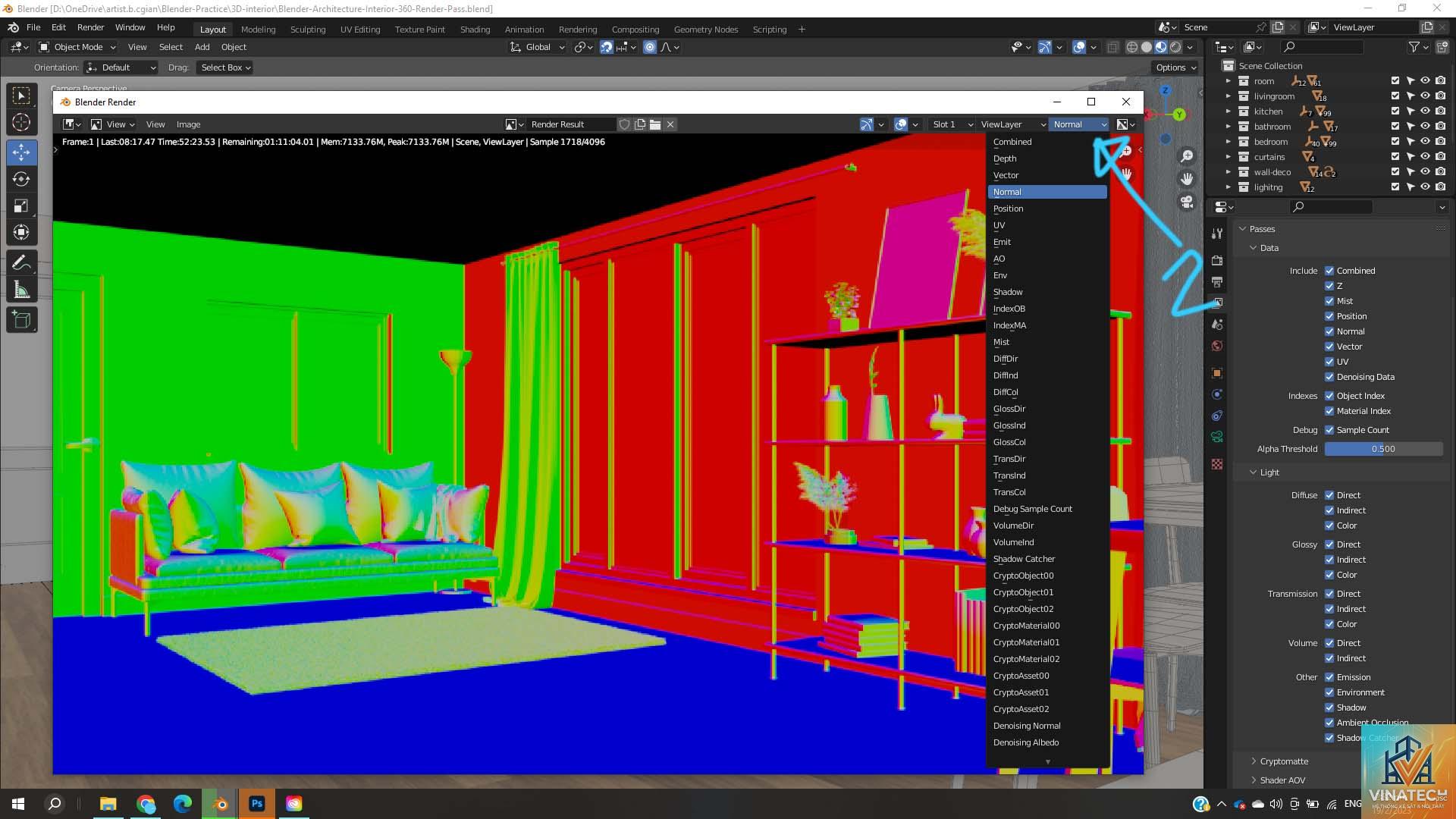Open the Tool properties tab
1456x819 pixels.
[1217, 234]
